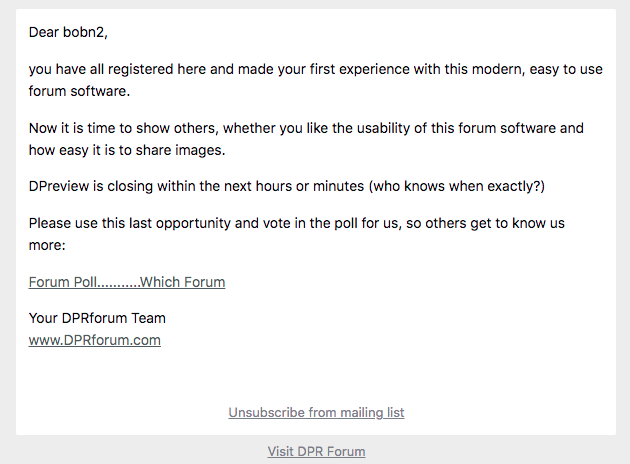Click the 'Dear bobn2,' greeting line

click(68, 32)
